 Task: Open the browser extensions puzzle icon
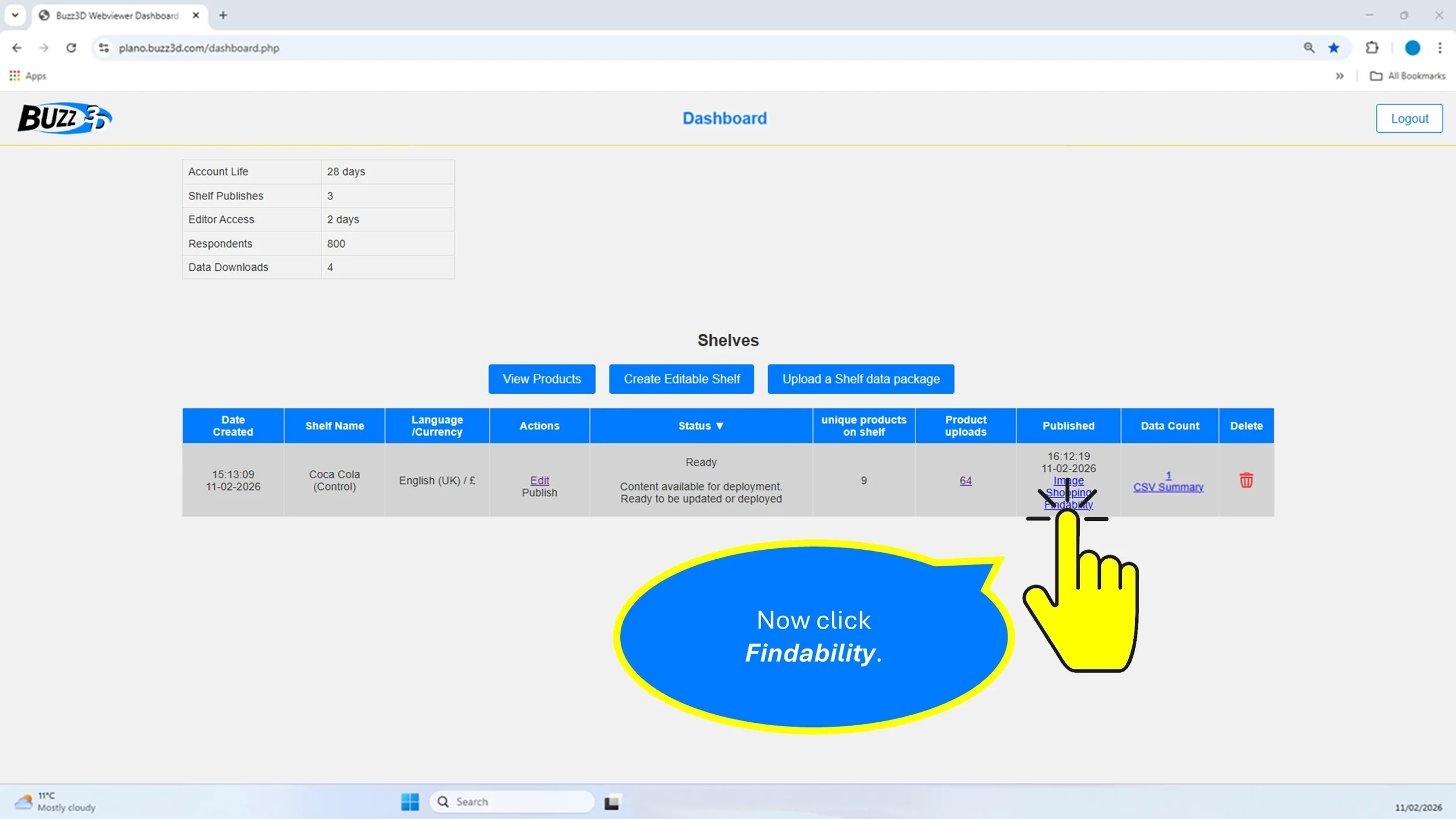pos(1372,48)
